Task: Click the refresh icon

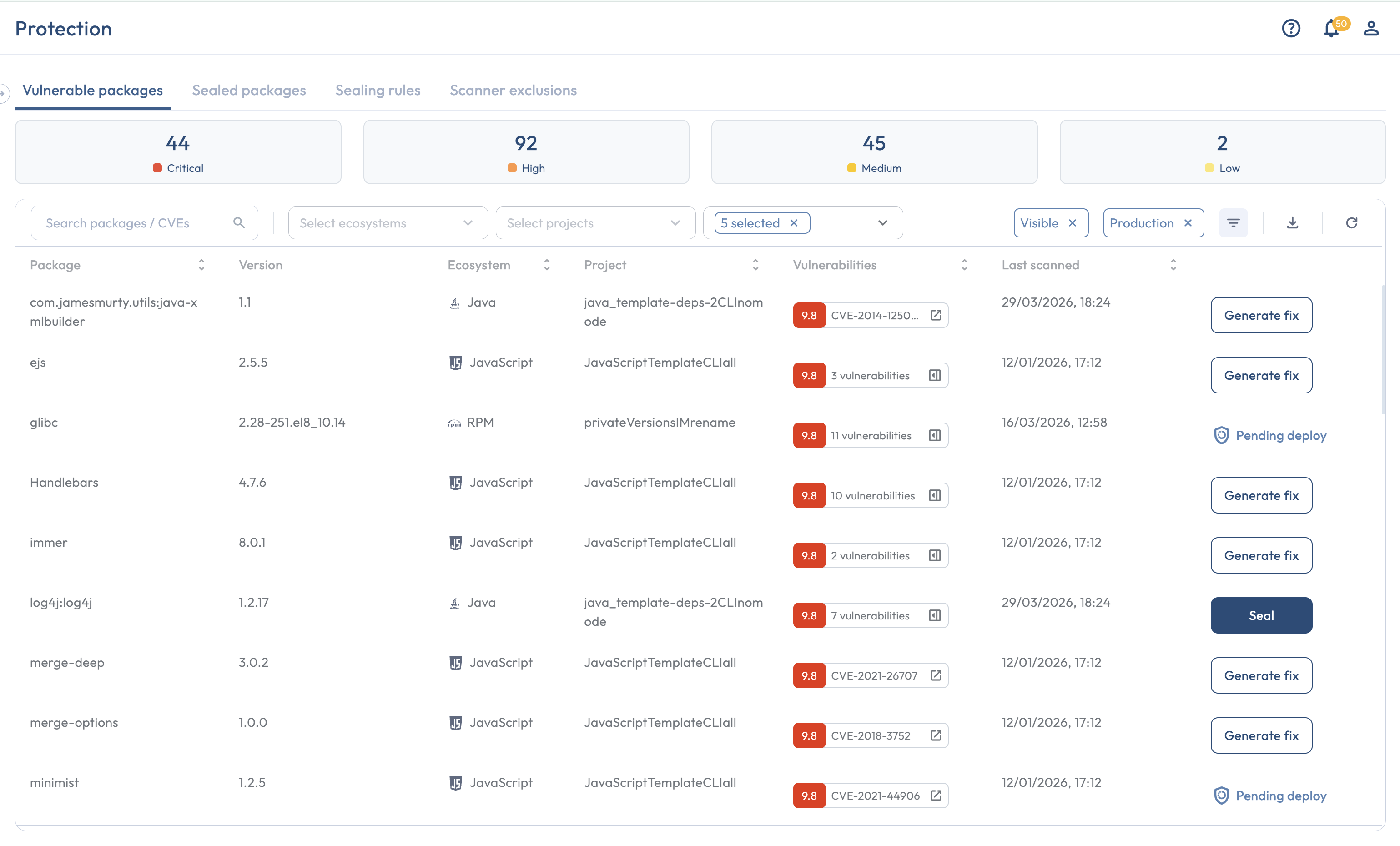Action: coord(1352,223)
